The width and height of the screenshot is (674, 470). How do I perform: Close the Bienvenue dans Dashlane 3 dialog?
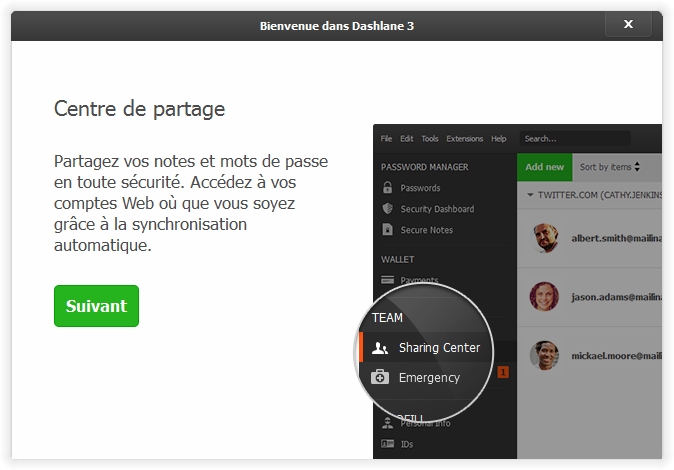point(628,24)
